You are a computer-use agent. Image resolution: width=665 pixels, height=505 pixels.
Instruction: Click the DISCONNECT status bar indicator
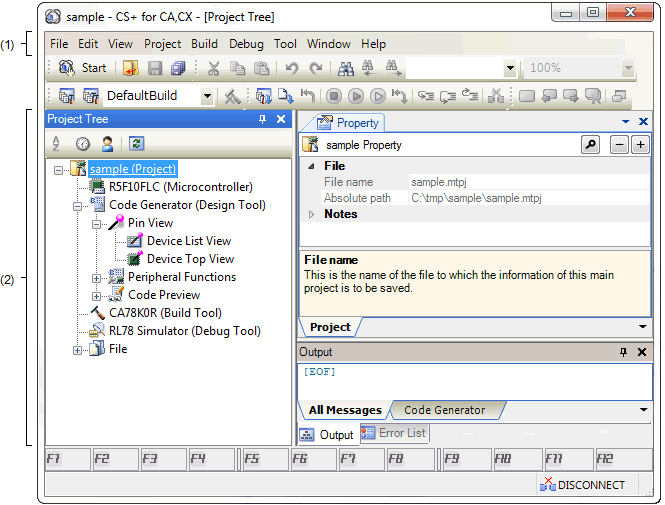pos(582,485)
